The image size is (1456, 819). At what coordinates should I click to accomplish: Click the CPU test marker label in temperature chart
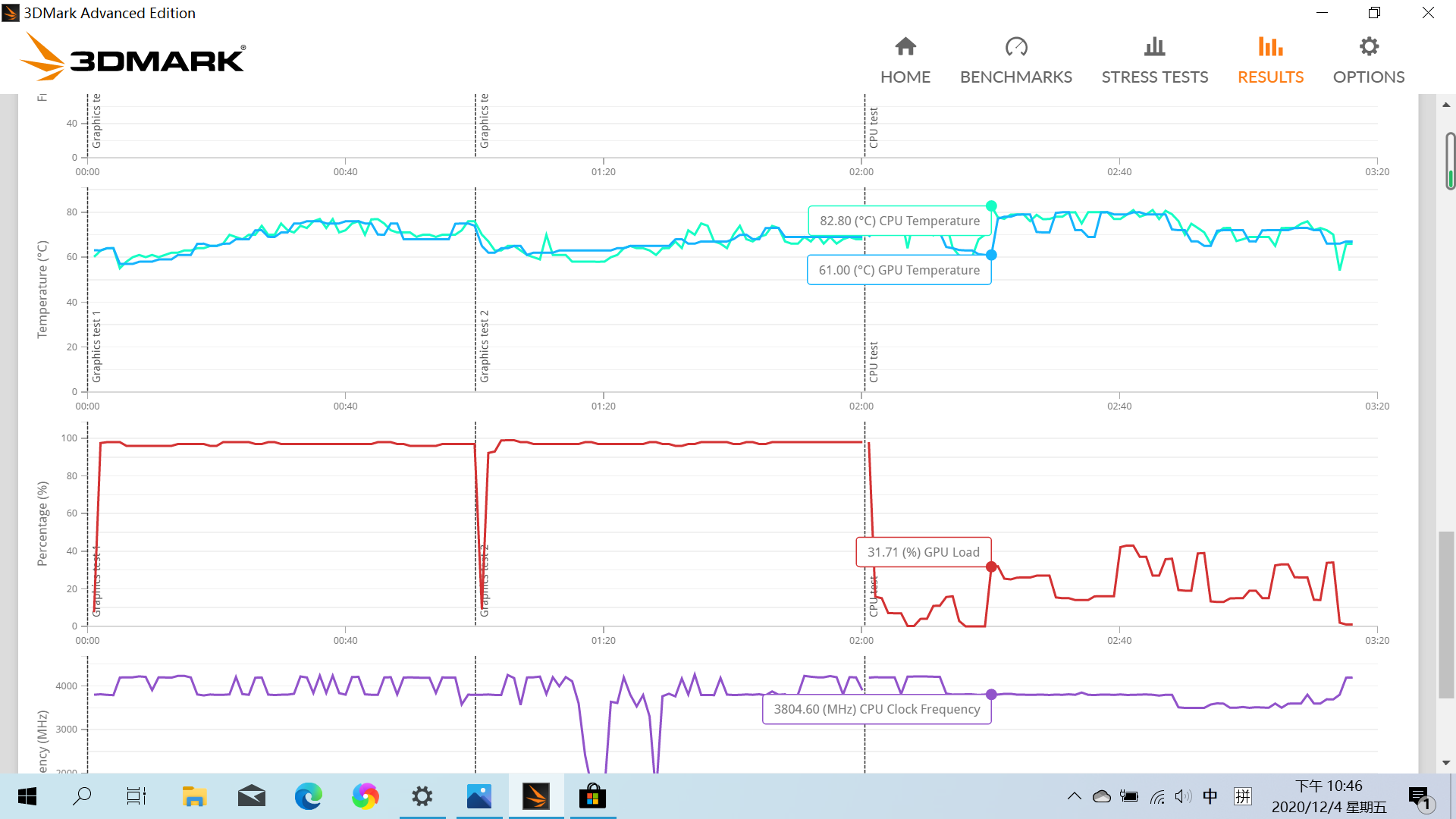coord(874,362)
